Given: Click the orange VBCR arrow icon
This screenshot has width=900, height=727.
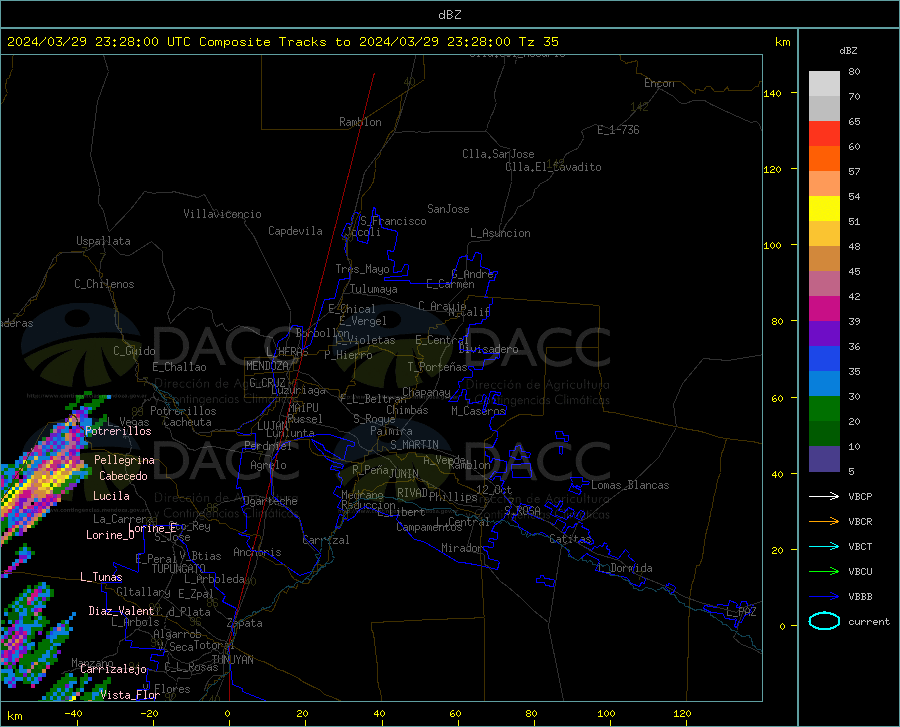Looking at the screenshot, I should click(824, 521).
